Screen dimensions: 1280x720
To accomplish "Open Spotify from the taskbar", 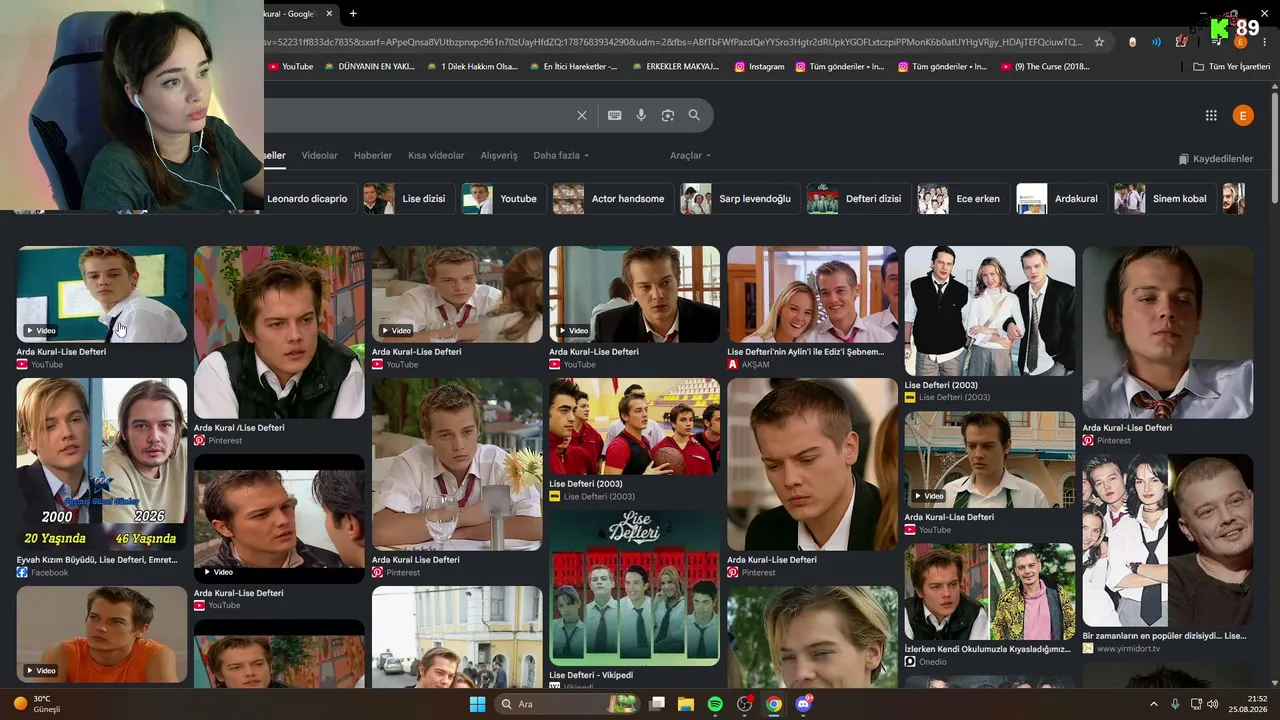I will [x=715, y=704].
